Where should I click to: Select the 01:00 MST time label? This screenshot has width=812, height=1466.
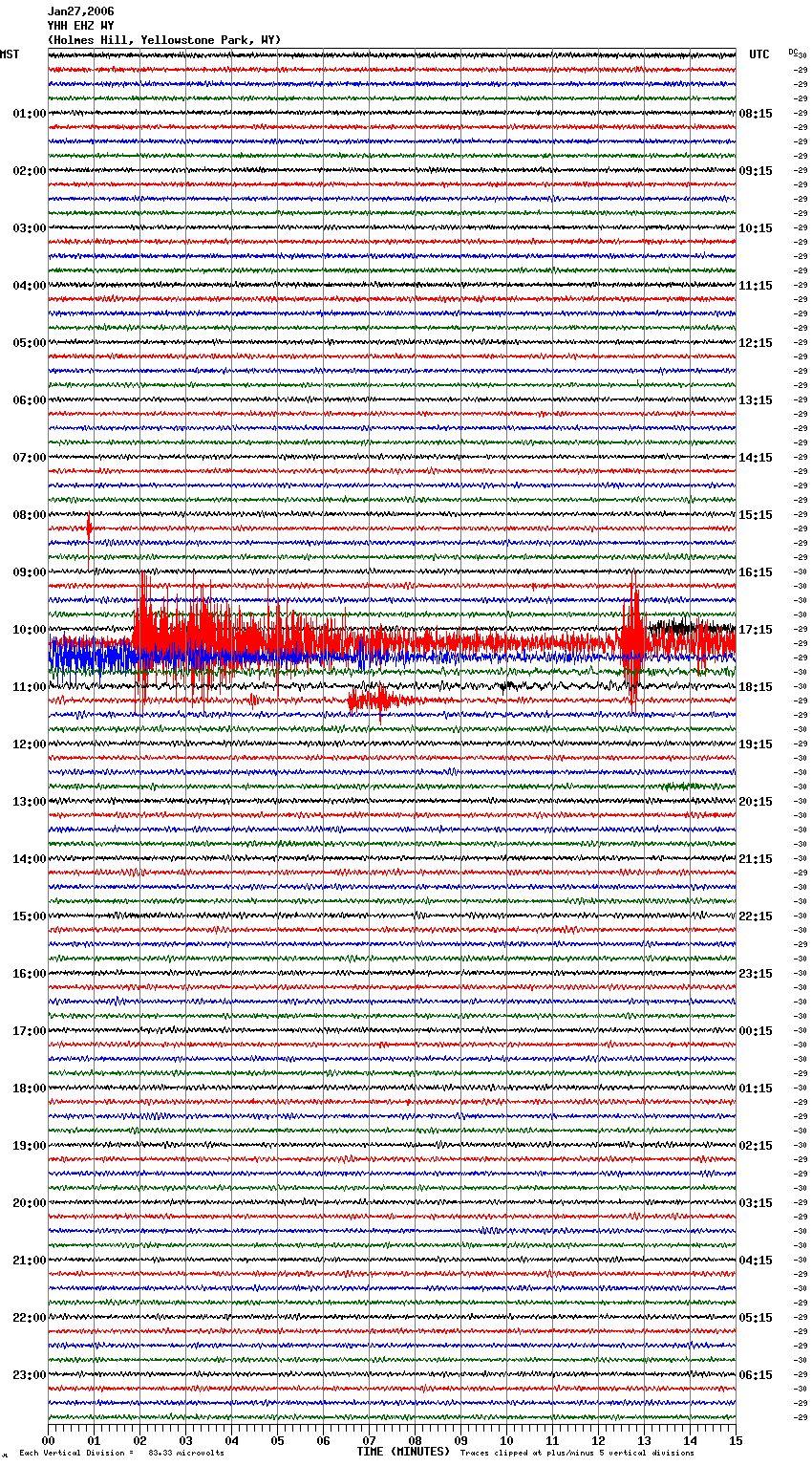click(x=29, y=114)
